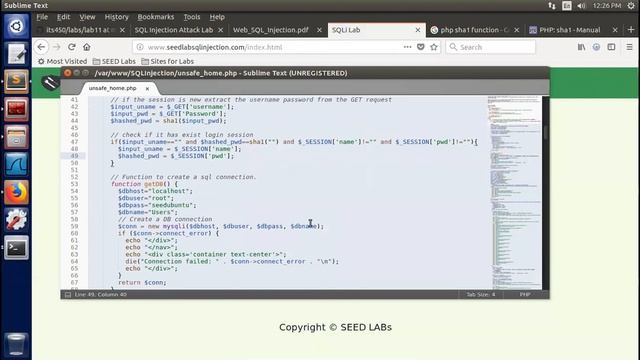
Task: Open page actions three-dot menu
Action: (407, 47)
